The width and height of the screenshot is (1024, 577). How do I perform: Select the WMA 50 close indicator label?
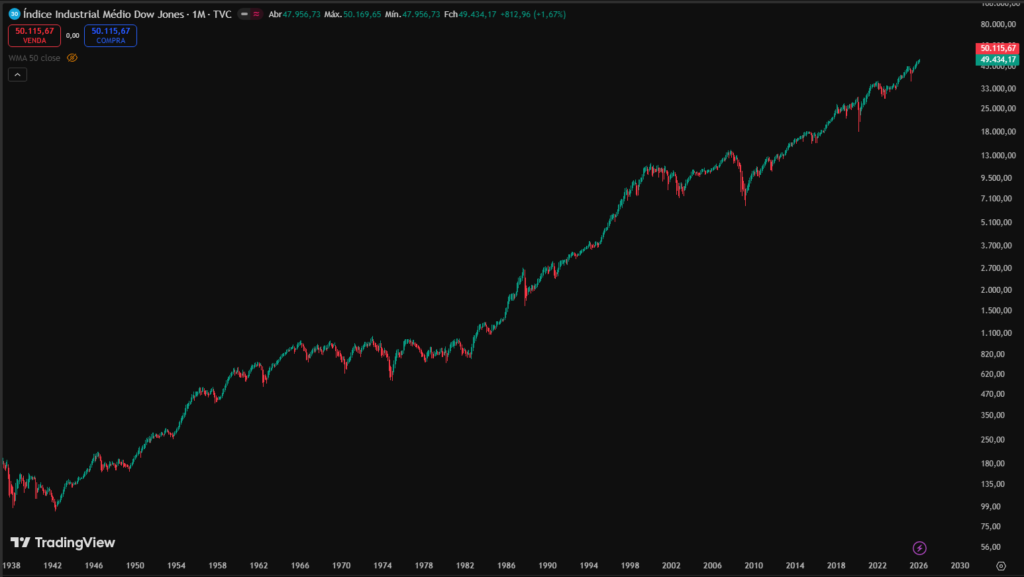pyautogui.click(x=33, y=57)
